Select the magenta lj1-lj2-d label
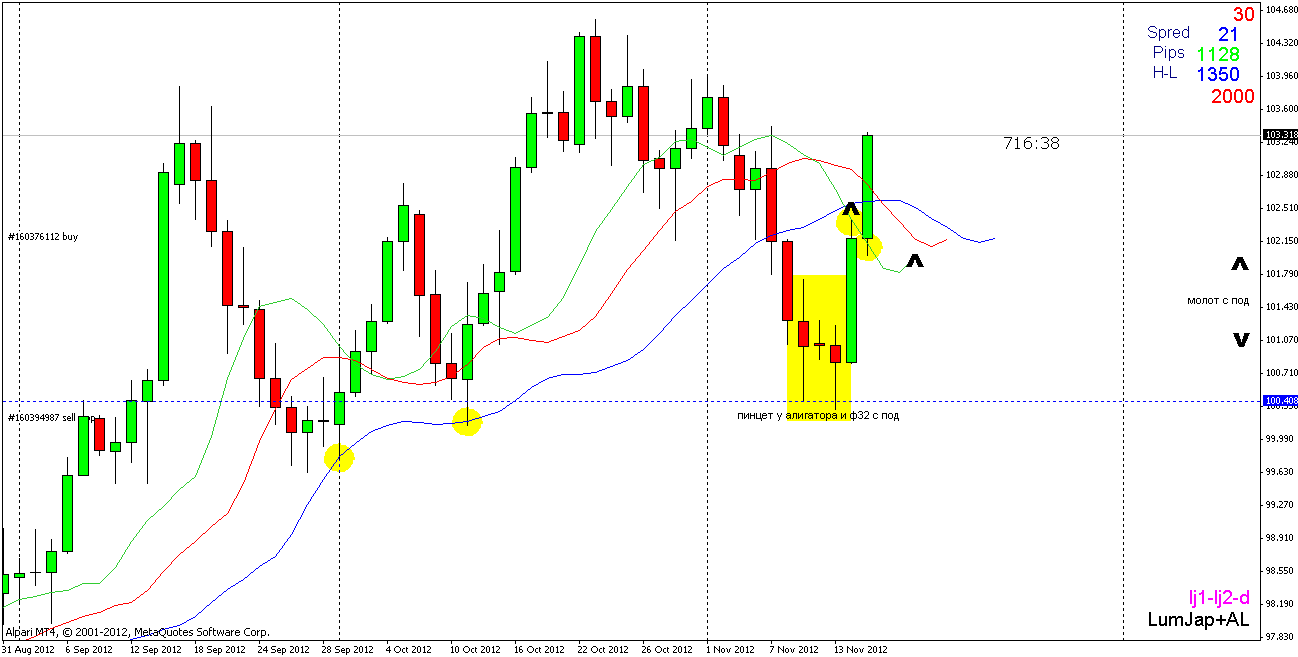Image resolution: width=1298 pixels, height=657 pixels. 1218,598
